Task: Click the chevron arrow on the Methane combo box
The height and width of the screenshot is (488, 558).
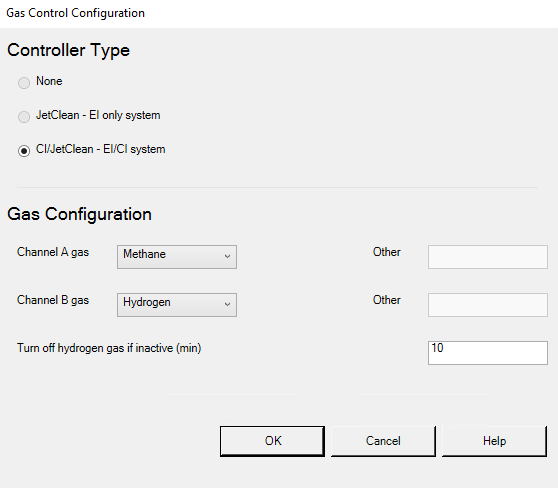Action: 227,256
